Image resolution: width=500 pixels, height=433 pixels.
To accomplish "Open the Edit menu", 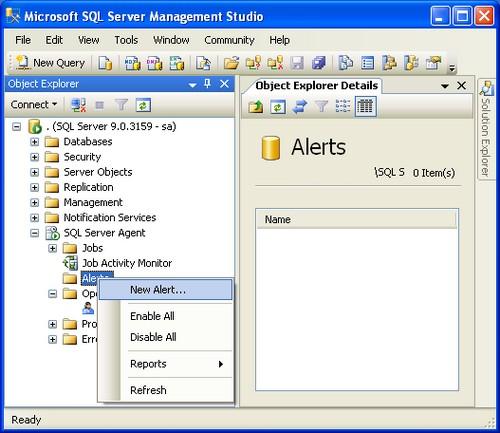I will (54, 40).
